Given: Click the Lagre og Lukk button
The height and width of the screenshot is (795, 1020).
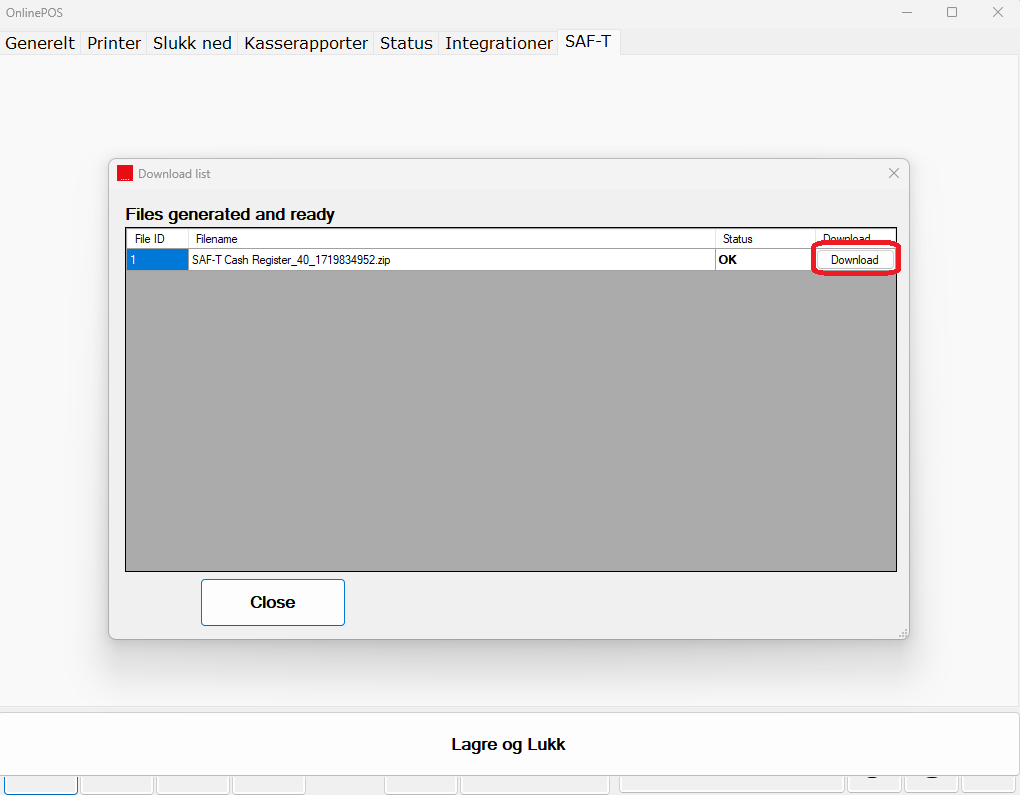Looking at the screenshot, I should (x=509, y=744).
